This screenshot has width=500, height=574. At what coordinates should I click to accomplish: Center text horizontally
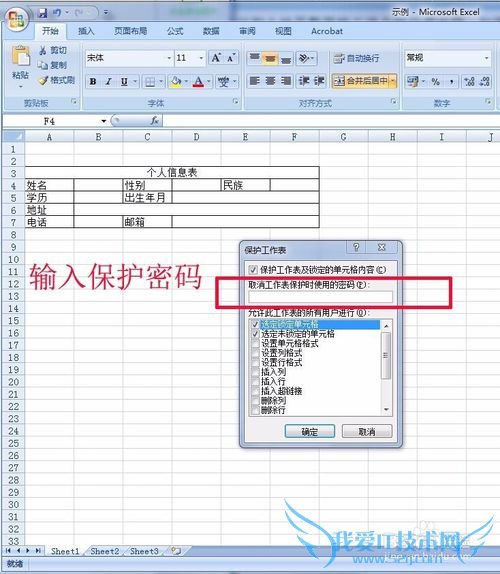[270, 81]
